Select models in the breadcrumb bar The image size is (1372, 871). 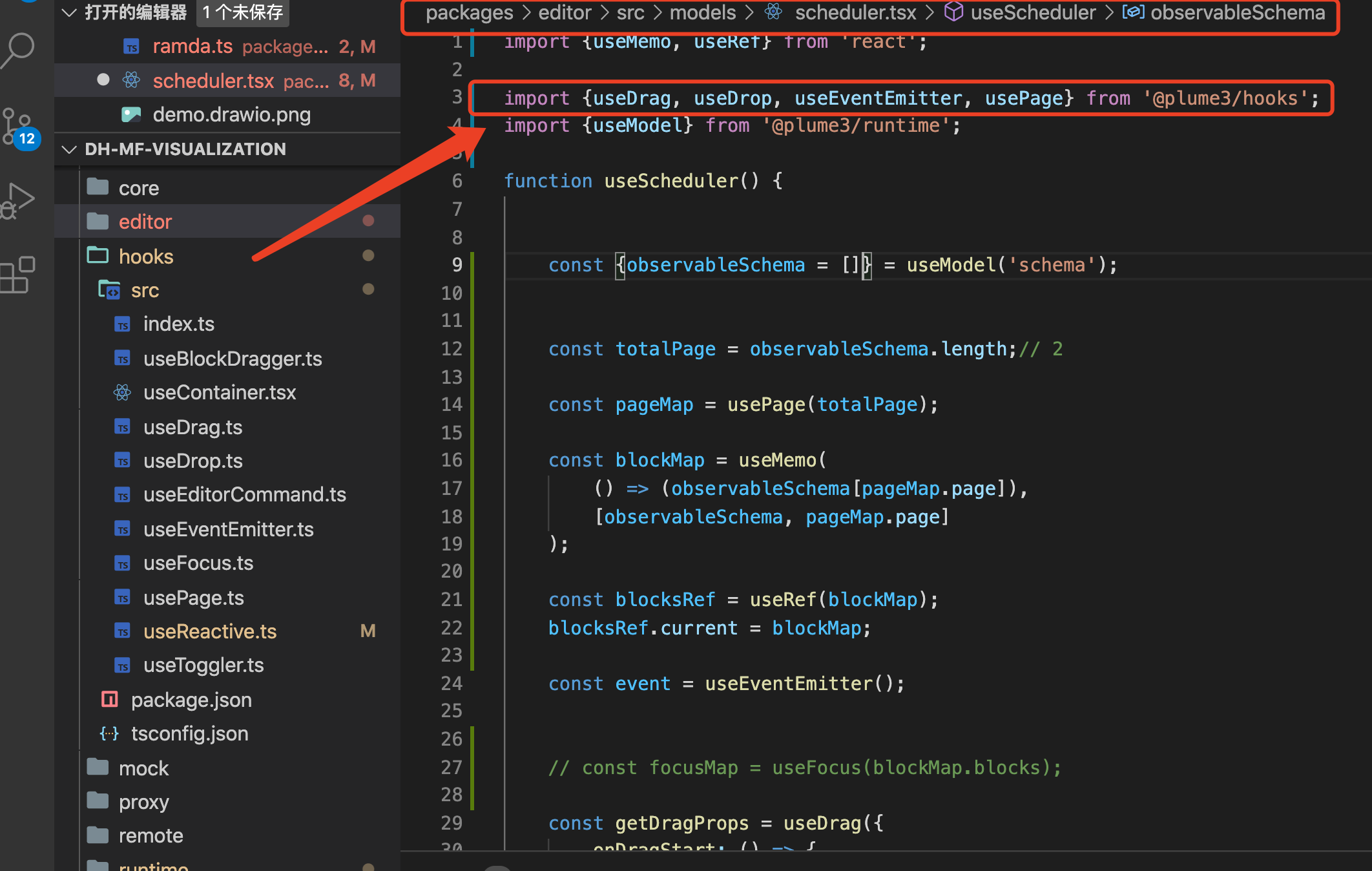pyautogui.click(x=702, y=13)
